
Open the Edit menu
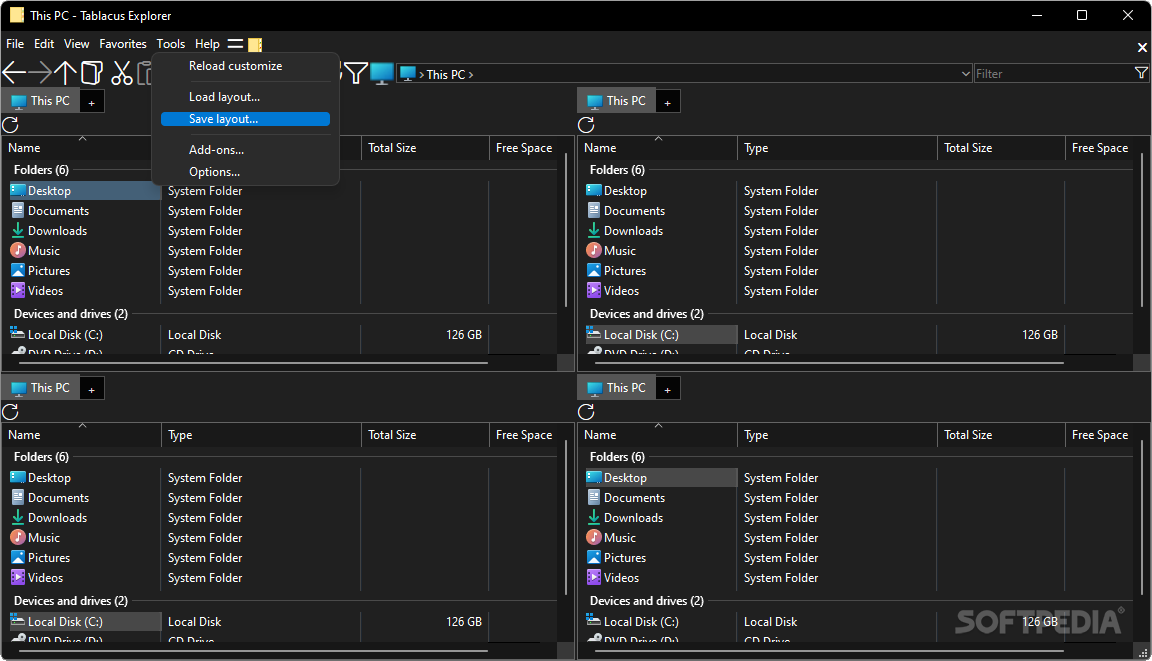(x=44, y=44)
